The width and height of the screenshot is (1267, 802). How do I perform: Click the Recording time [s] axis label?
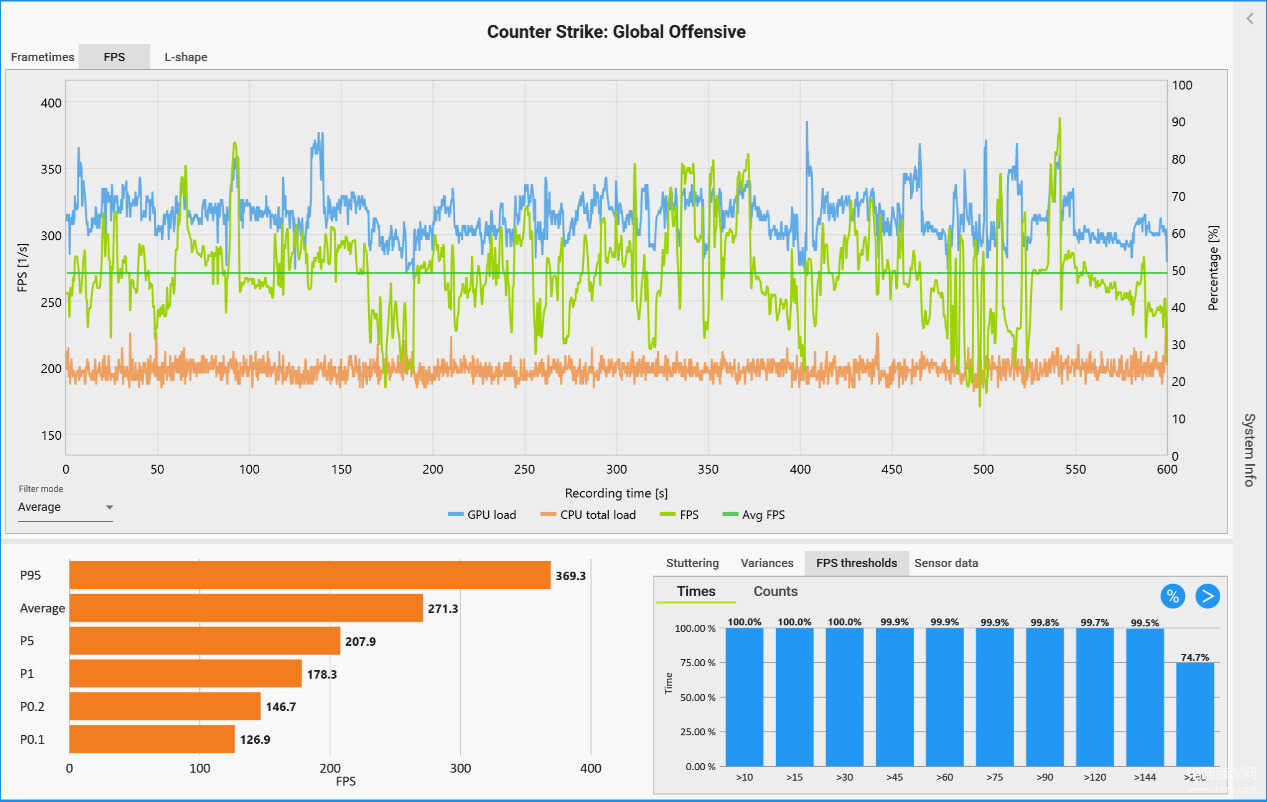[x=616, y=493]
